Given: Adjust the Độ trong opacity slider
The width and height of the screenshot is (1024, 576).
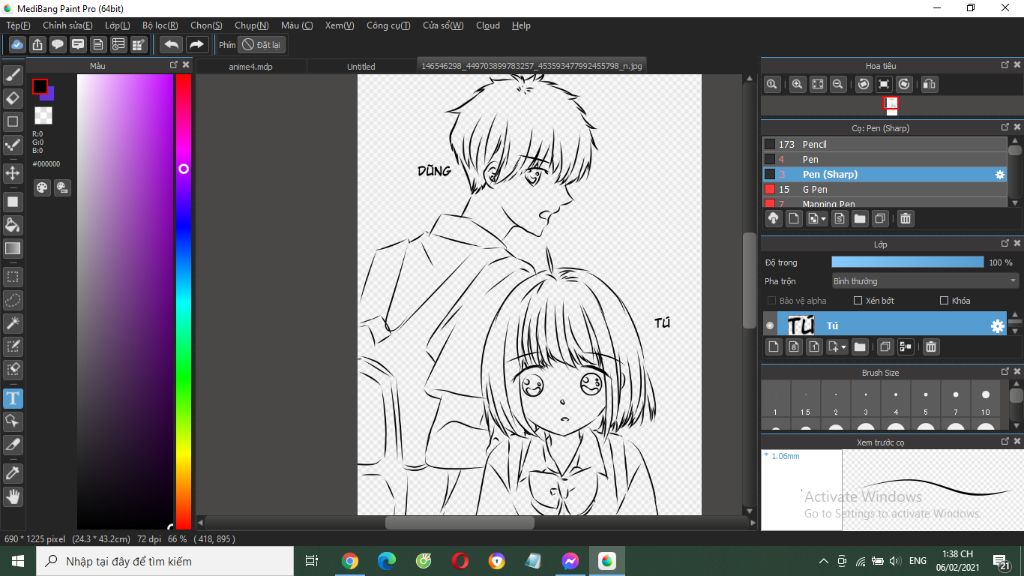Looking at the screenshot, I should (x=907, y=262).
